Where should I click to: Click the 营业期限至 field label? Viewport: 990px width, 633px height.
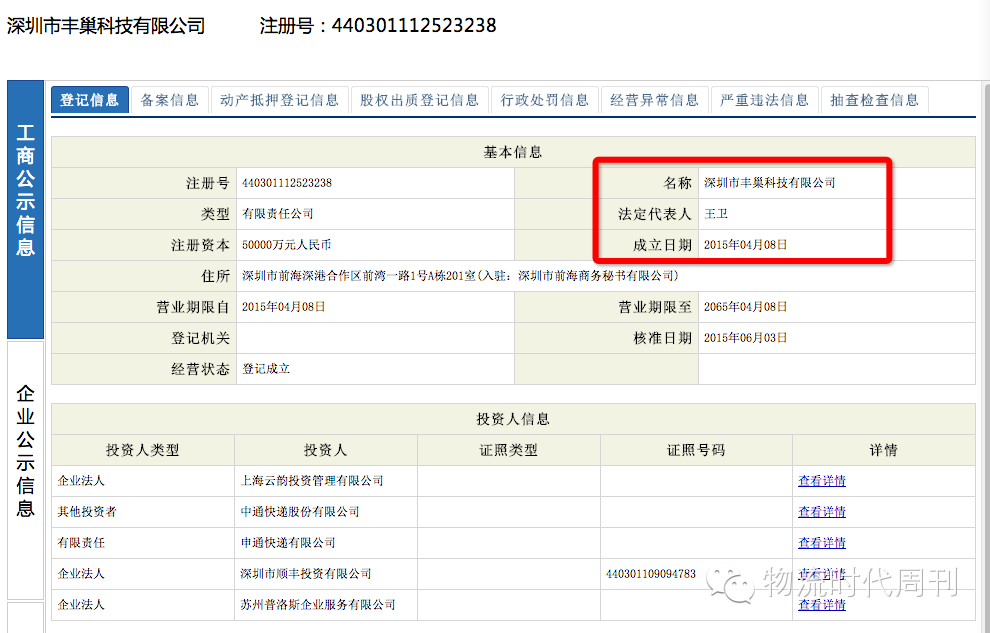coord(655,307)
